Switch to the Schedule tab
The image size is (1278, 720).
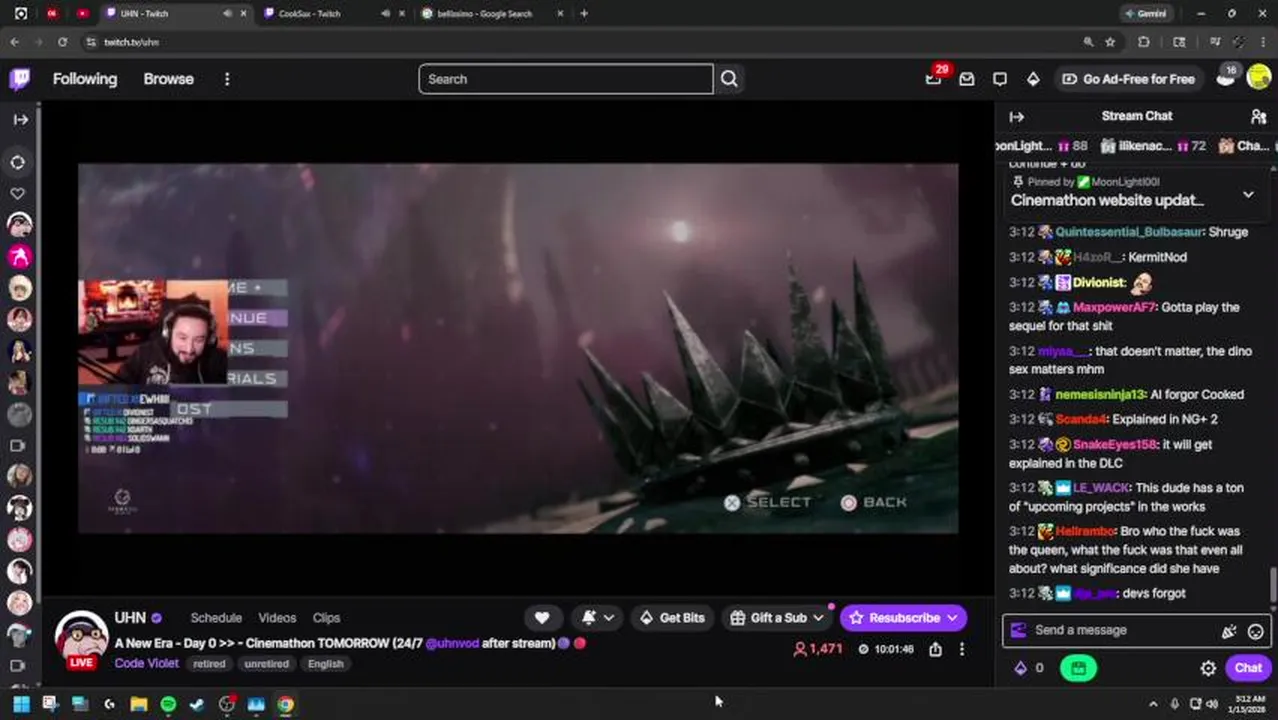pos(216,618)
